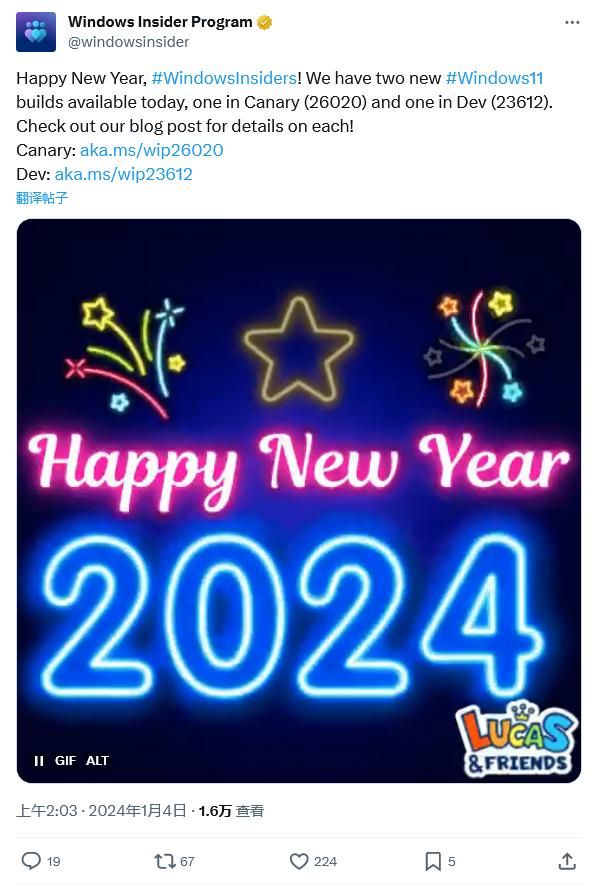The width and height of the screenshot is (598, 885).
Task: Open the #WindowsInsiders hashtag
Action: point(225,78)
